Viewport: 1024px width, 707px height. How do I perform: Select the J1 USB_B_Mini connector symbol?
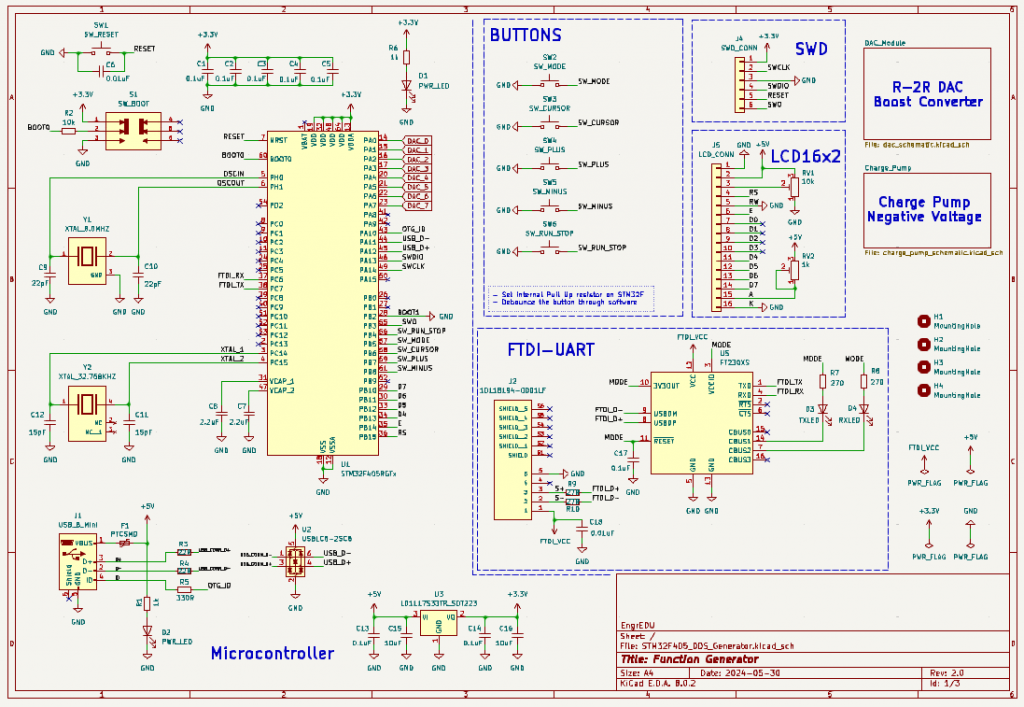(78, 562)
